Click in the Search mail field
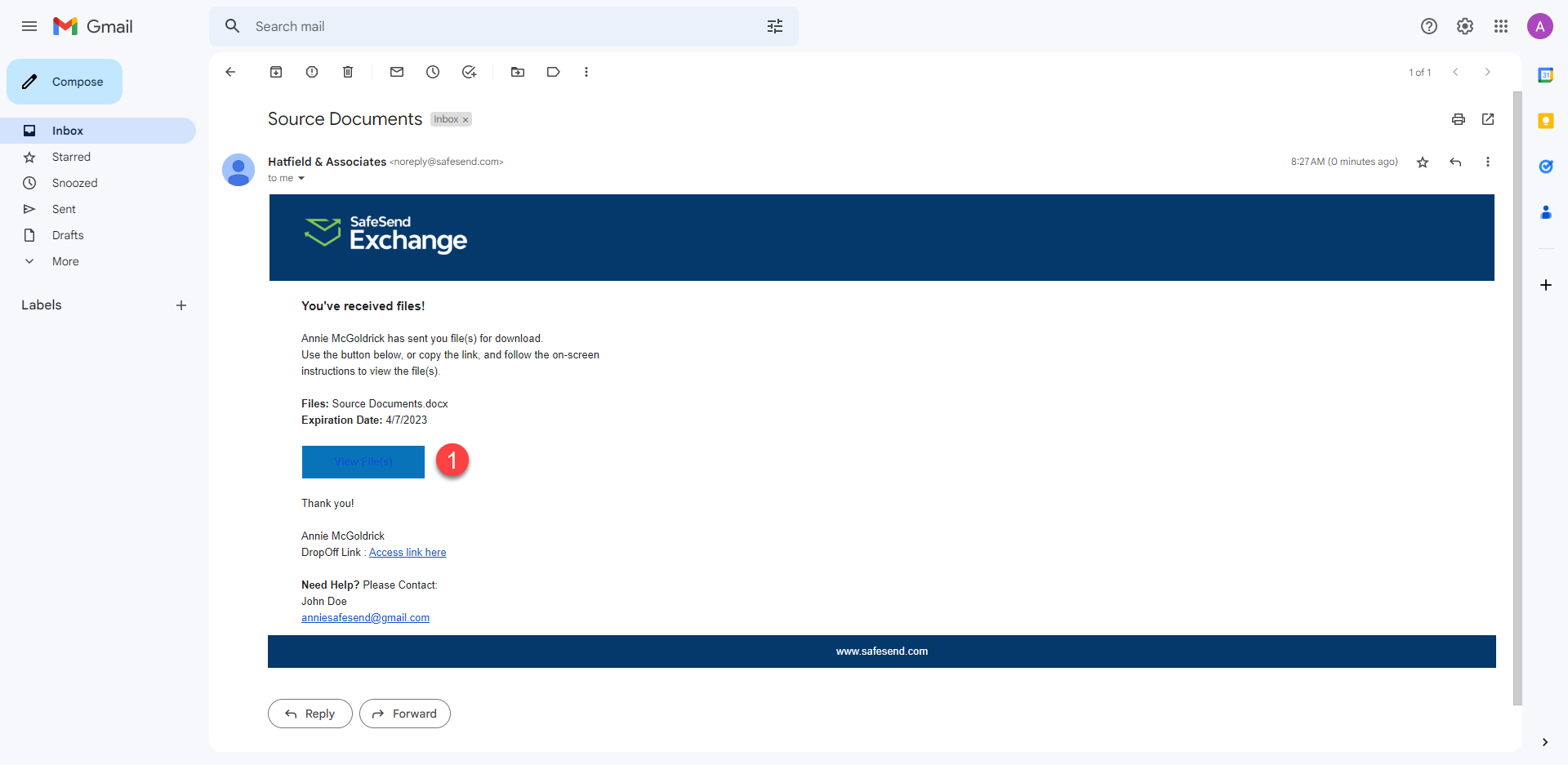Image resolution: width=1568 pixels, height=765 pixels. tap(490, 26)
